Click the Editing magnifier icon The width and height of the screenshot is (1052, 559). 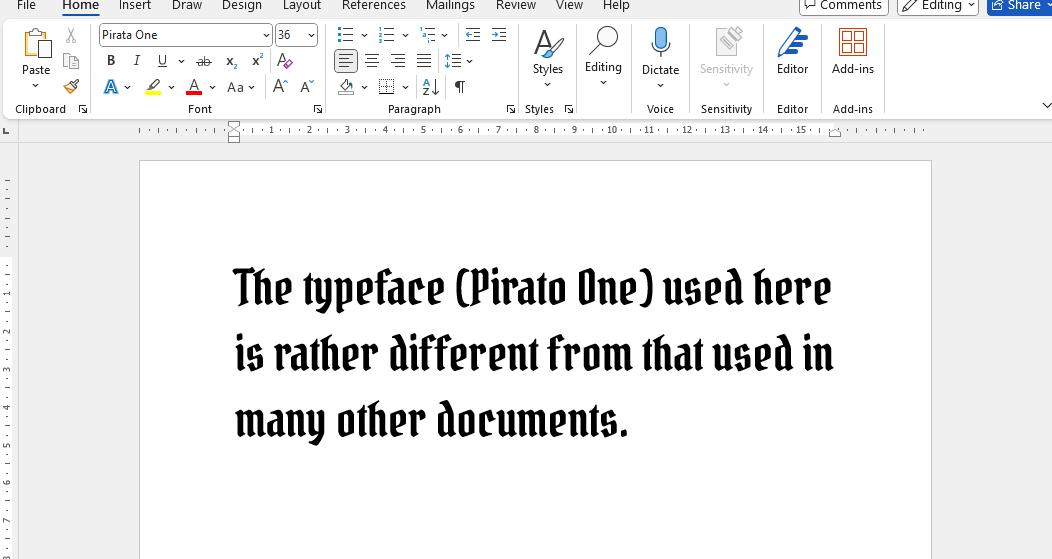603,42
